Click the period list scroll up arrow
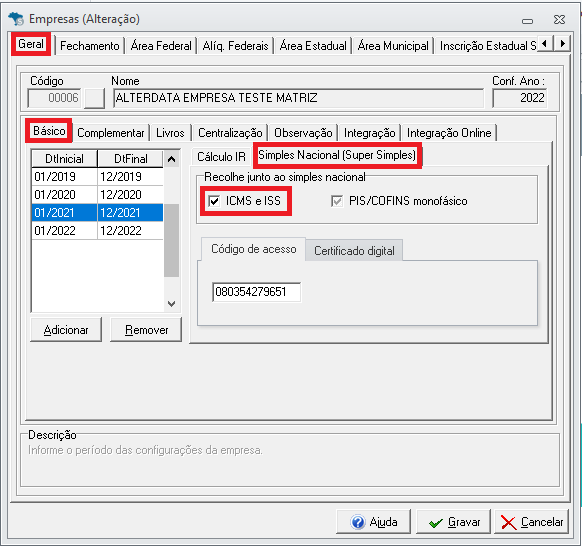583x546 pixels. pos(171,159)
